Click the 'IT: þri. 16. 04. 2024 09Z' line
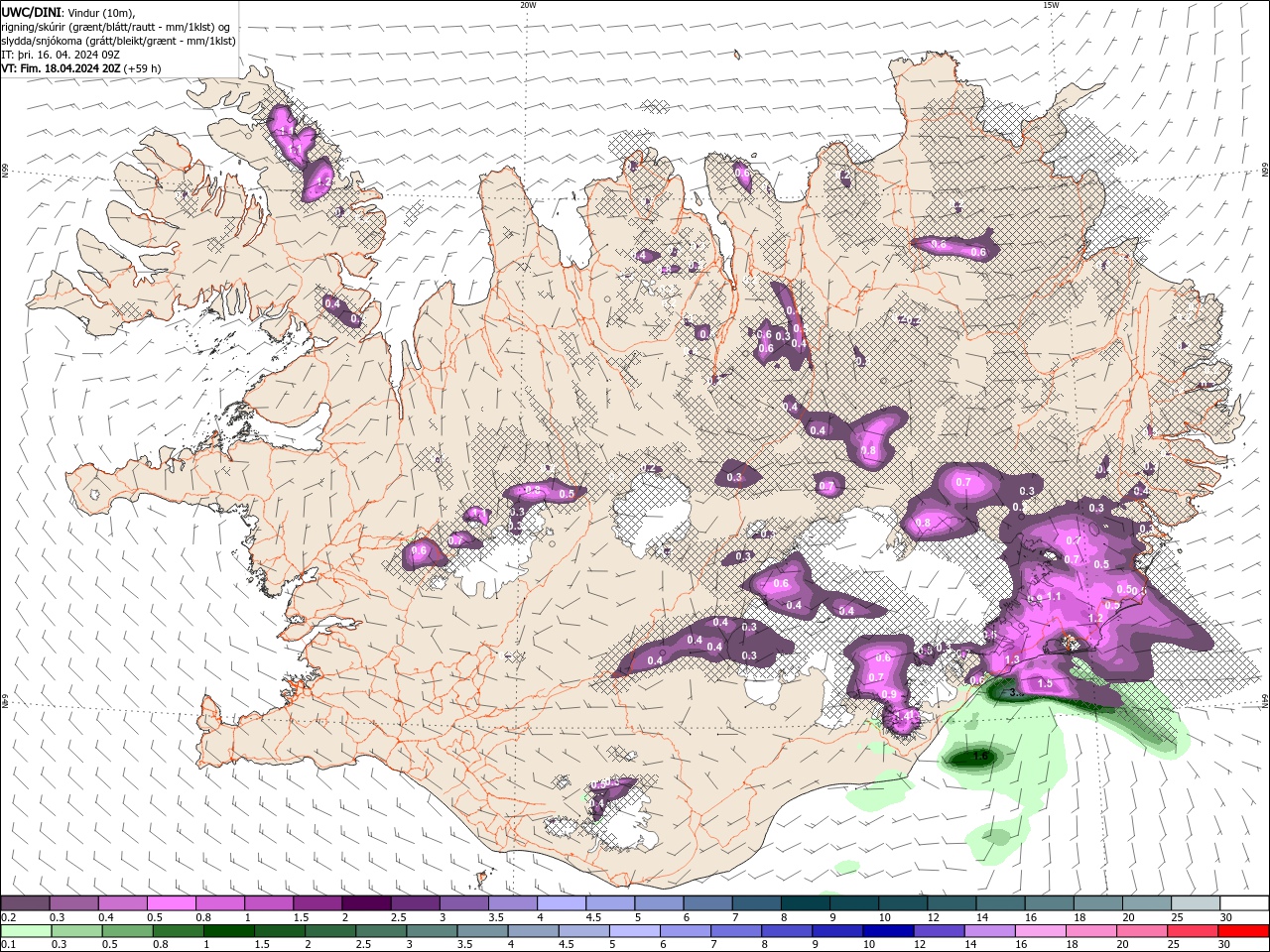Screen dimensions: 1270x952 tap(61, 55)
